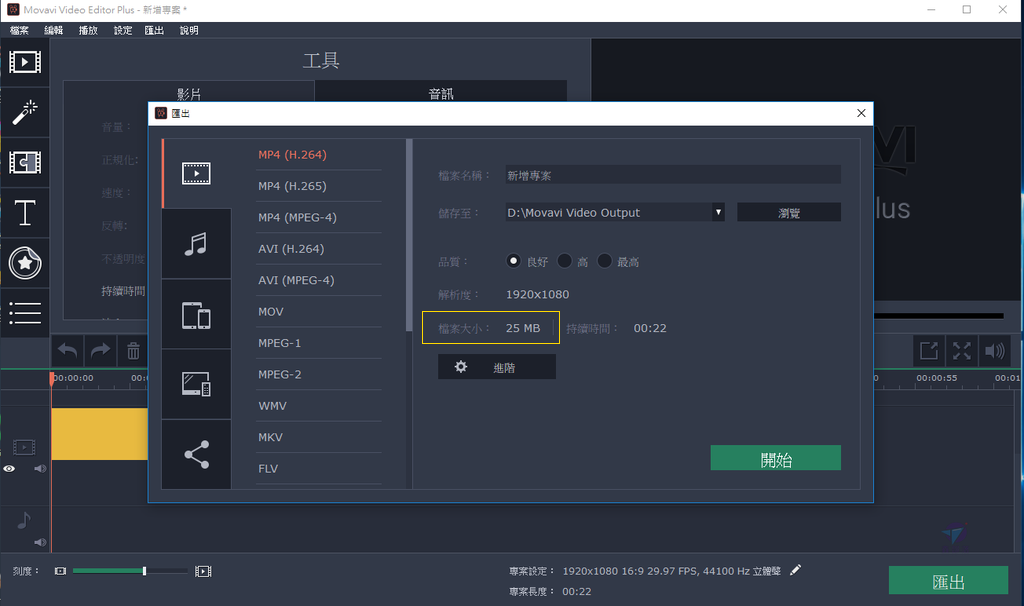
Task: Enter fullscreen preview mode
Action: coord(961,351)
